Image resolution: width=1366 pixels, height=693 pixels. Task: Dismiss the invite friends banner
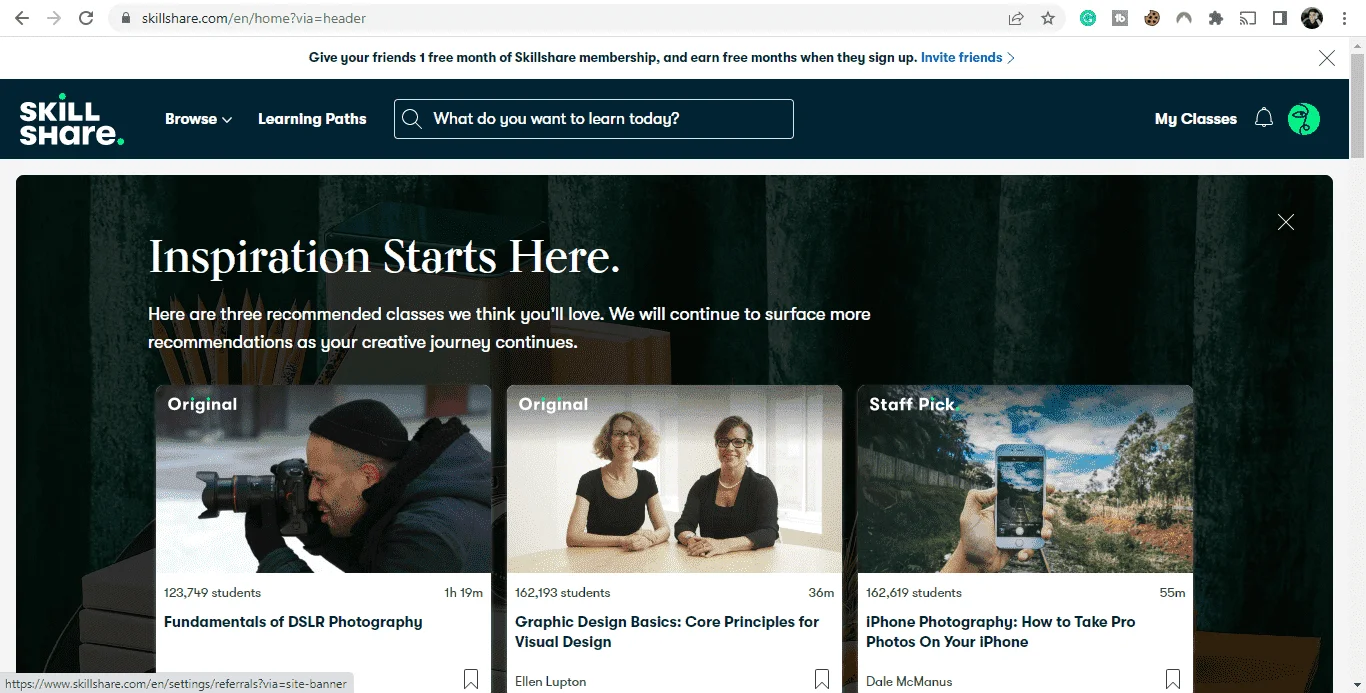coord(1327,58)
